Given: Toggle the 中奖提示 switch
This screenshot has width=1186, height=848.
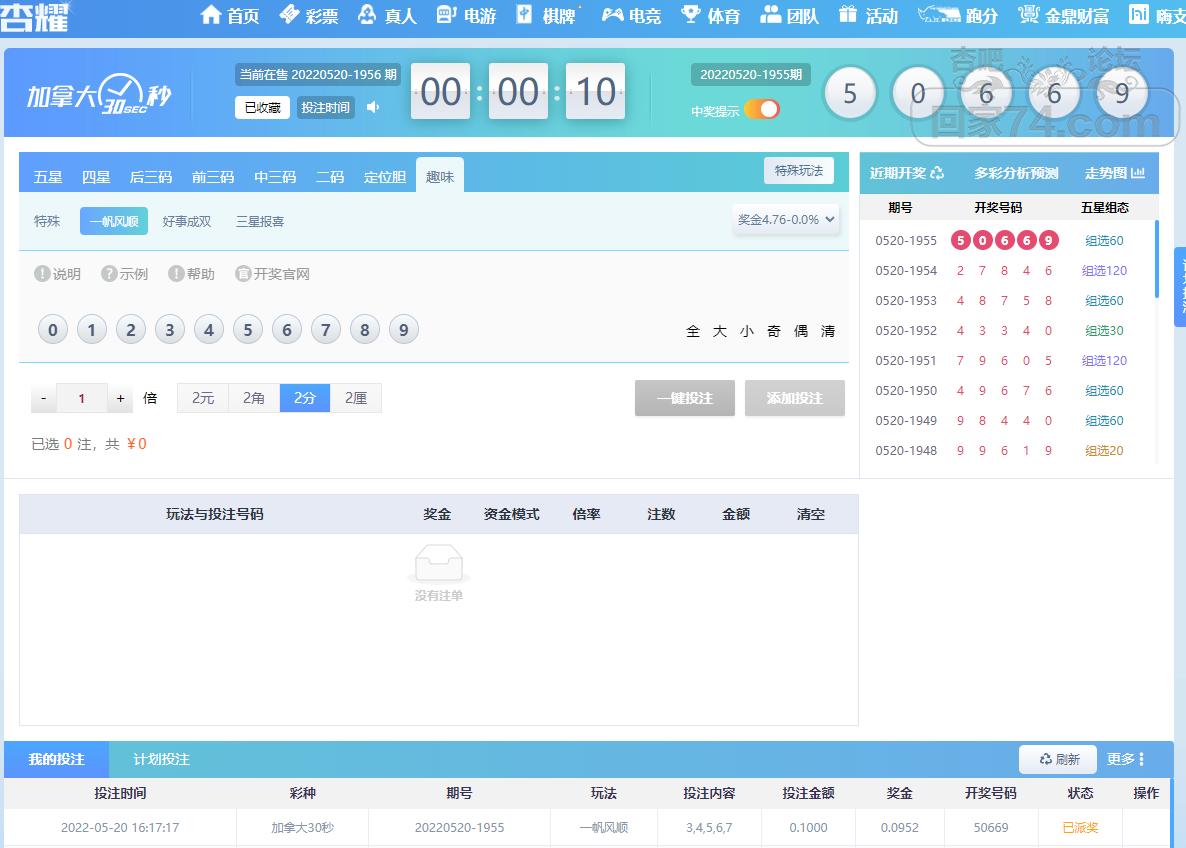Looking at the screenshot, I should [x=762, y=110].
